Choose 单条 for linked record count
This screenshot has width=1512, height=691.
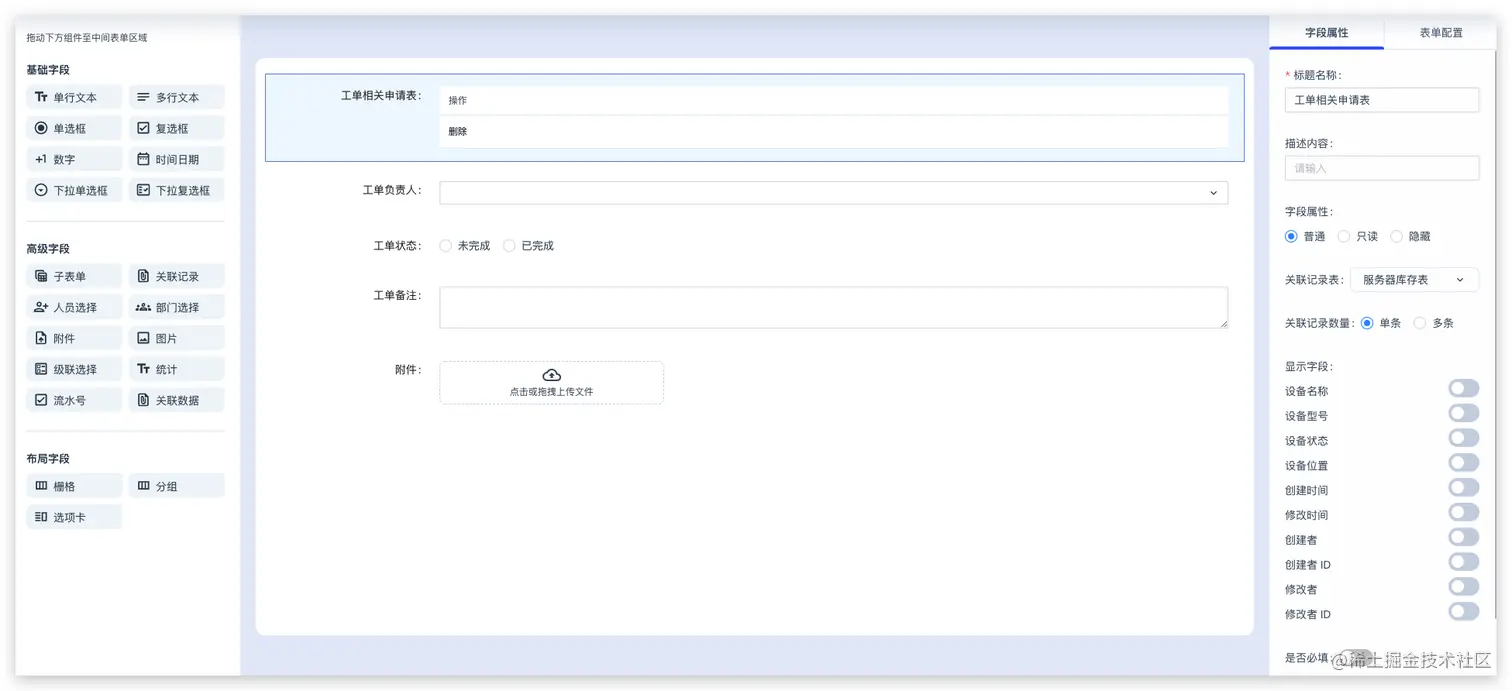click(1367, 323)
